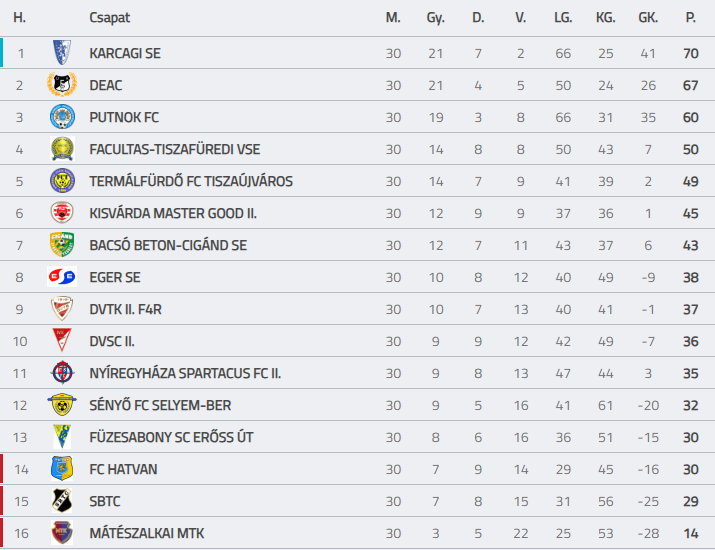Image resolution: width=715 pixels, height=550 pixels.
Task: Click the SBTC black-white crest
Action: 62,500
